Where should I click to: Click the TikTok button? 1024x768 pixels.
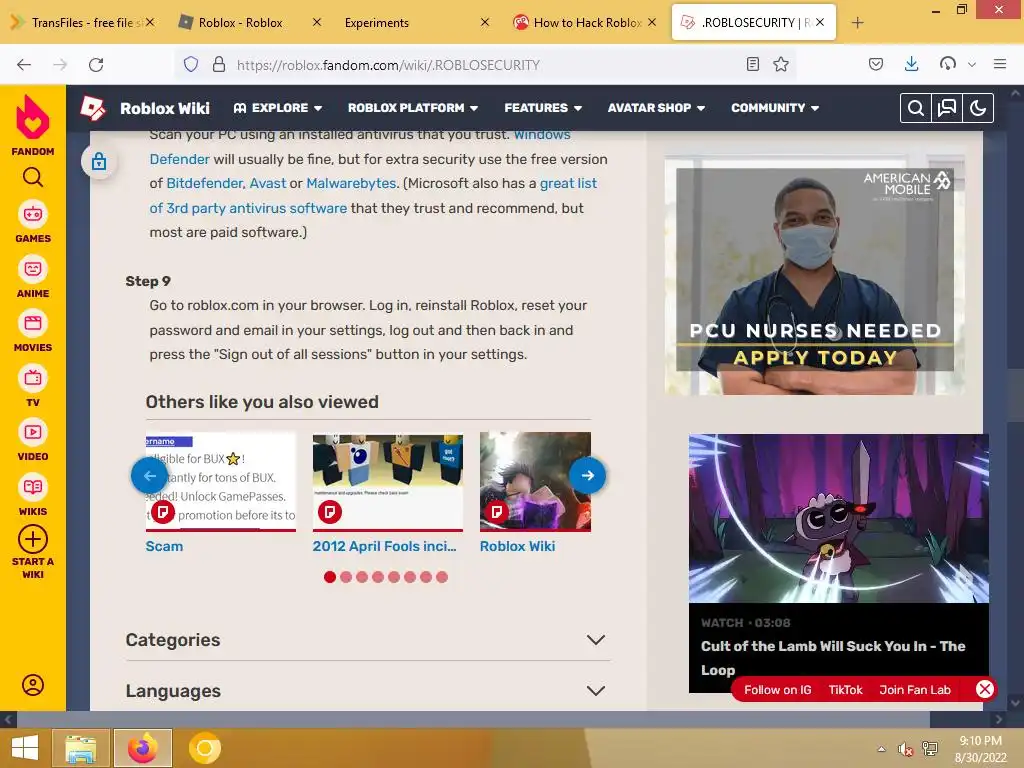[x=845, y=690]
